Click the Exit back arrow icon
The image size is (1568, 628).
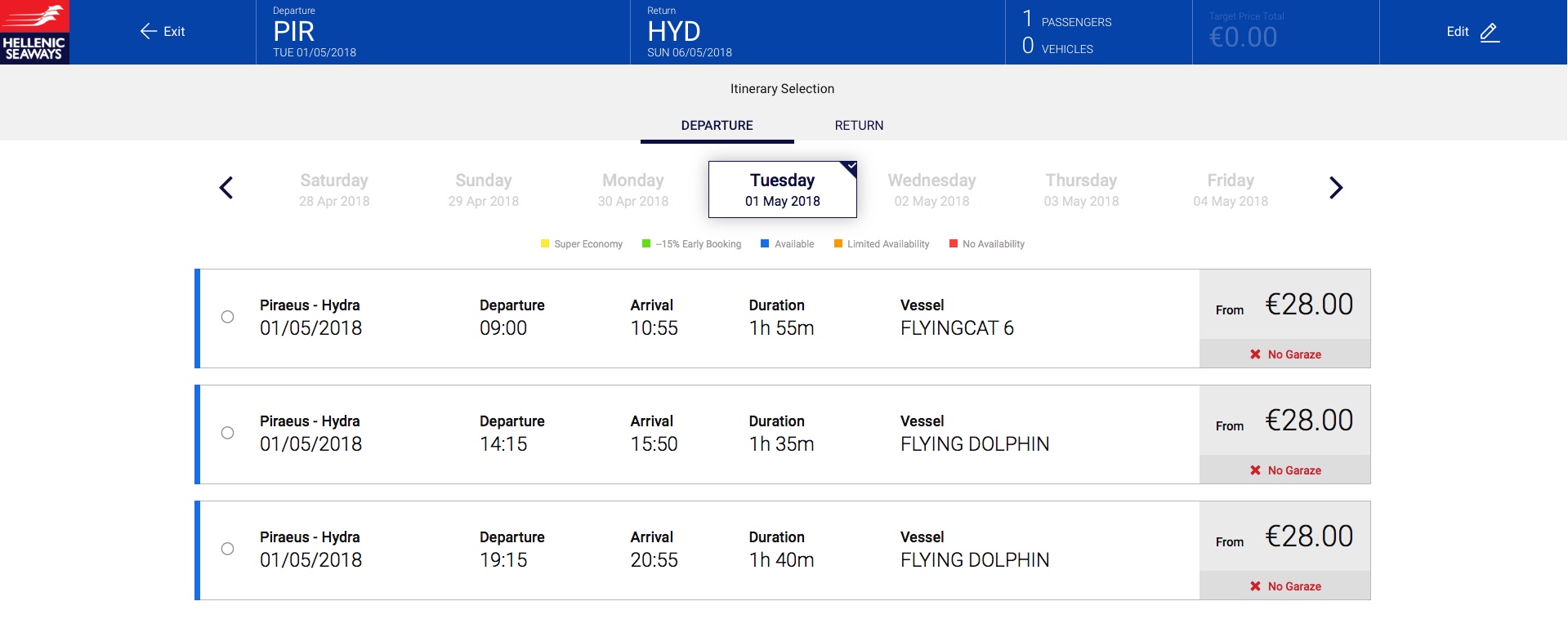pyautogui.click(x=148, y=32)
